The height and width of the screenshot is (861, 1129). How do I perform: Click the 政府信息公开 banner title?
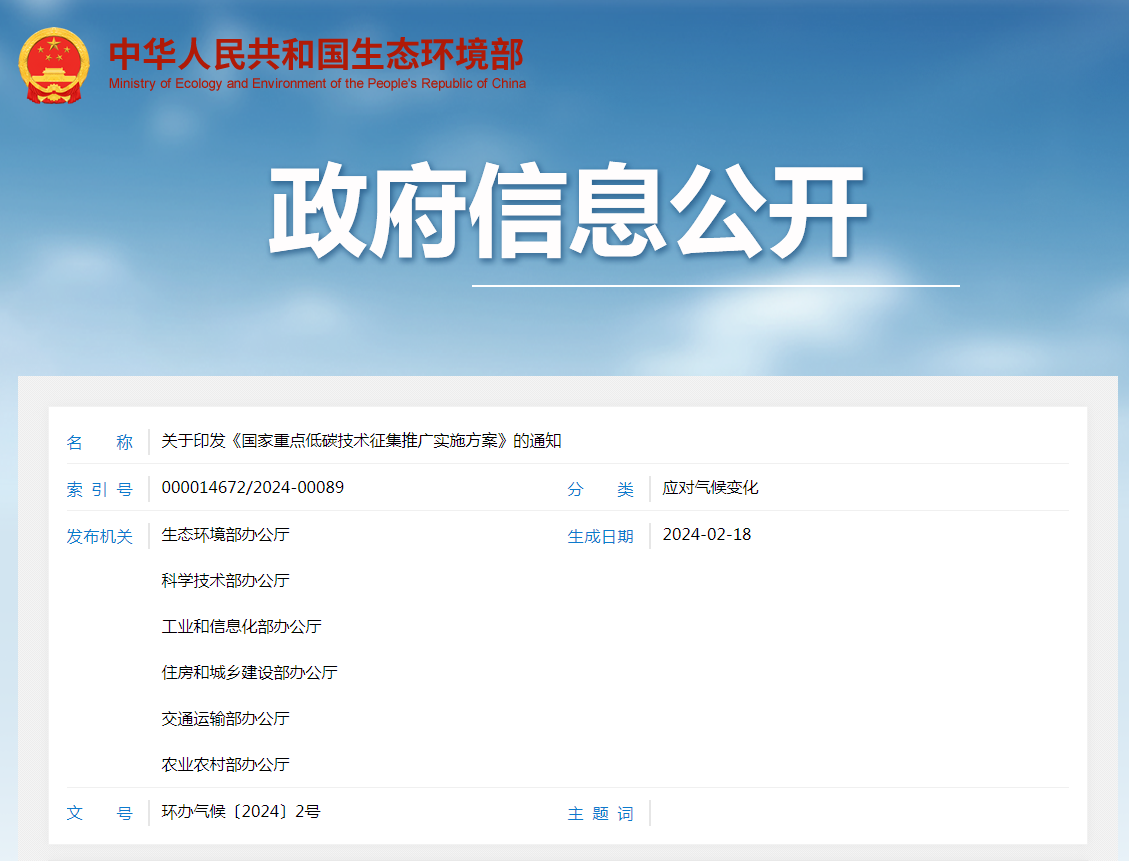point(568,210)
